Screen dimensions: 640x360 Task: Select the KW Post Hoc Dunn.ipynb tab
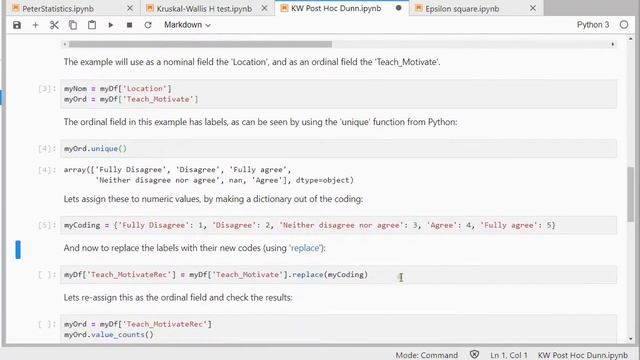pyautogui.click(x=336, y=8)
